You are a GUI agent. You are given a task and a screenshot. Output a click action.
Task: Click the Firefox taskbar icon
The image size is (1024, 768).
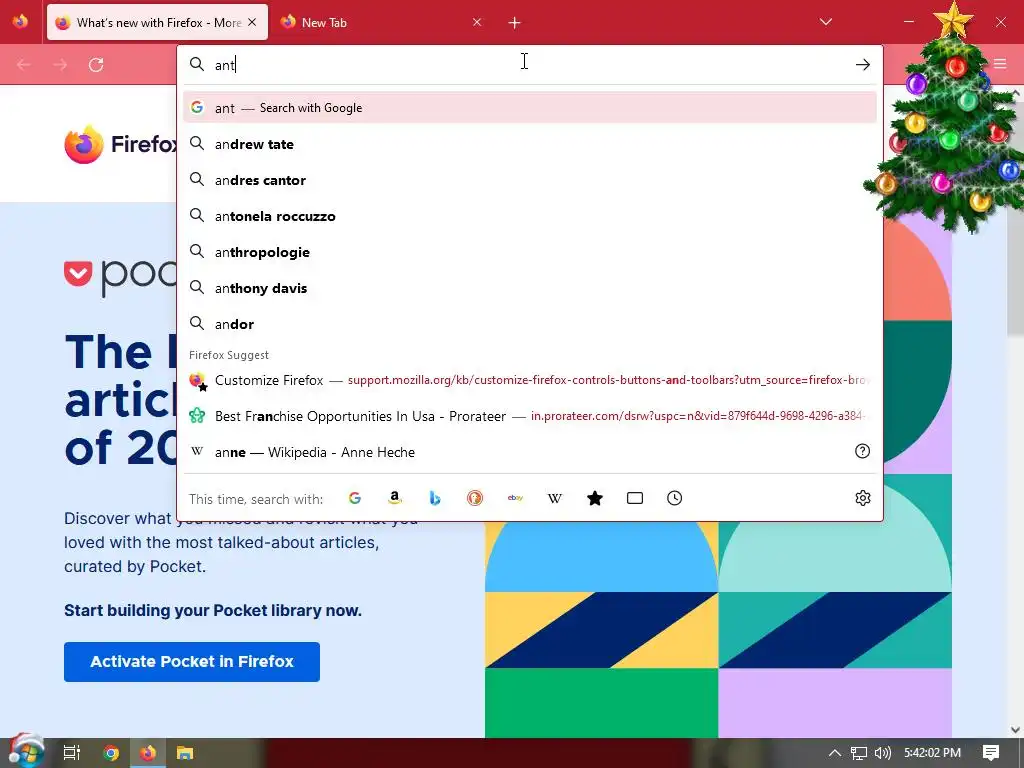148,753
